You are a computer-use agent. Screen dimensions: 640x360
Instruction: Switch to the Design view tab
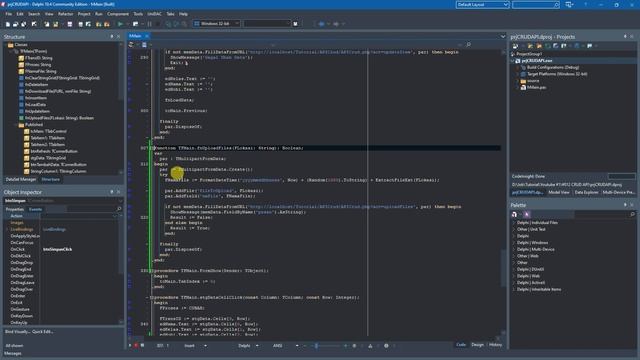[x=477, y=345]
